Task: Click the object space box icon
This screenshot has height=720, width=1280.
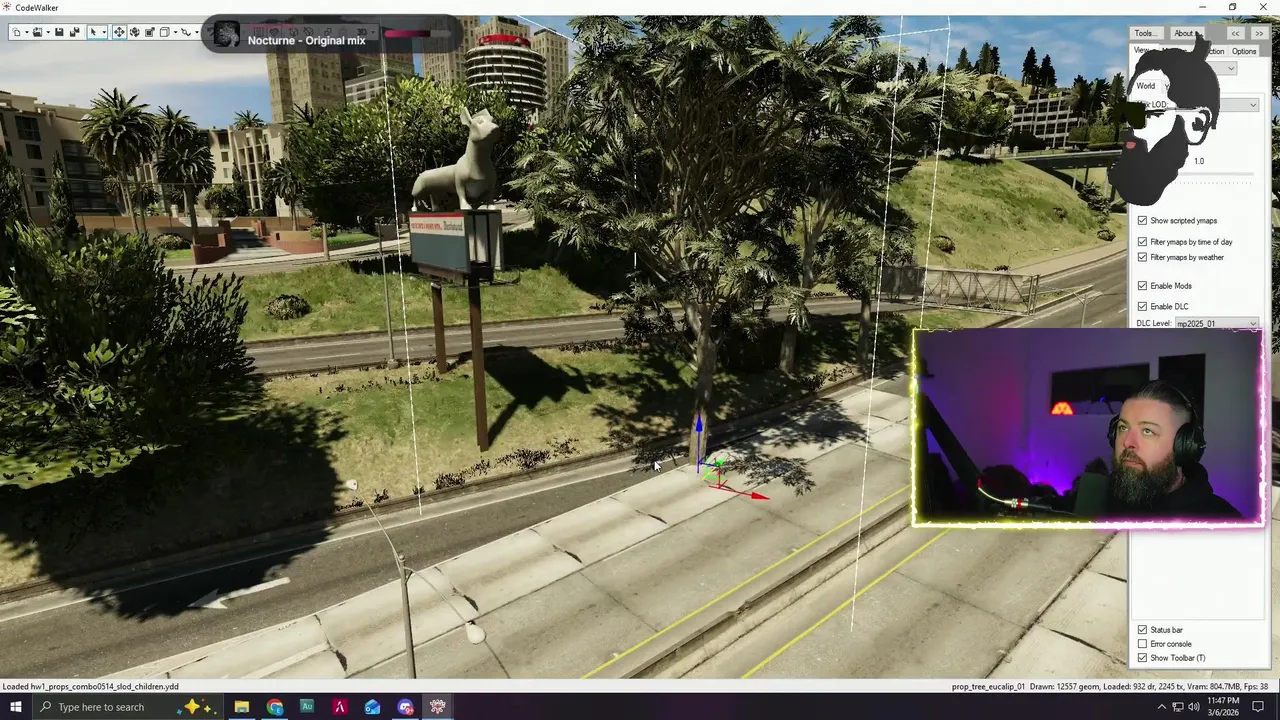Action: 164,32
